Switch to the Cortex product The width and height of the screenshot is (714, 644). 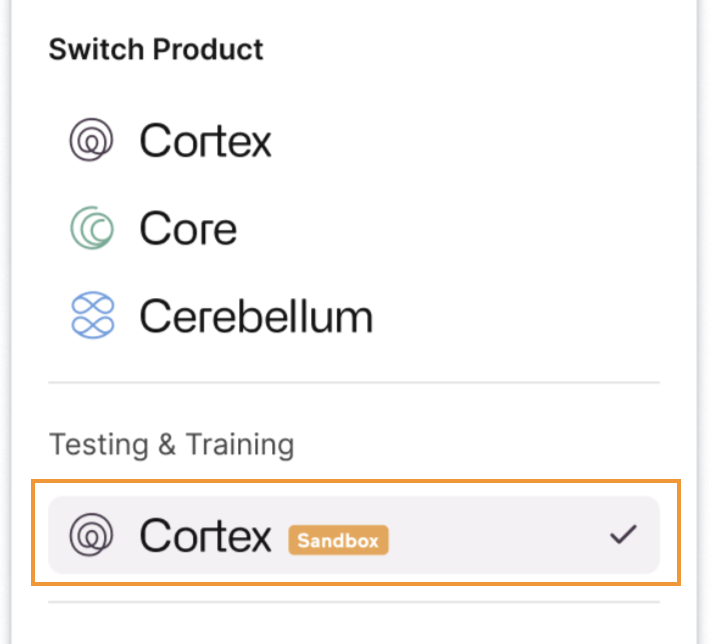pyautogui.click(x=354, y=140)
